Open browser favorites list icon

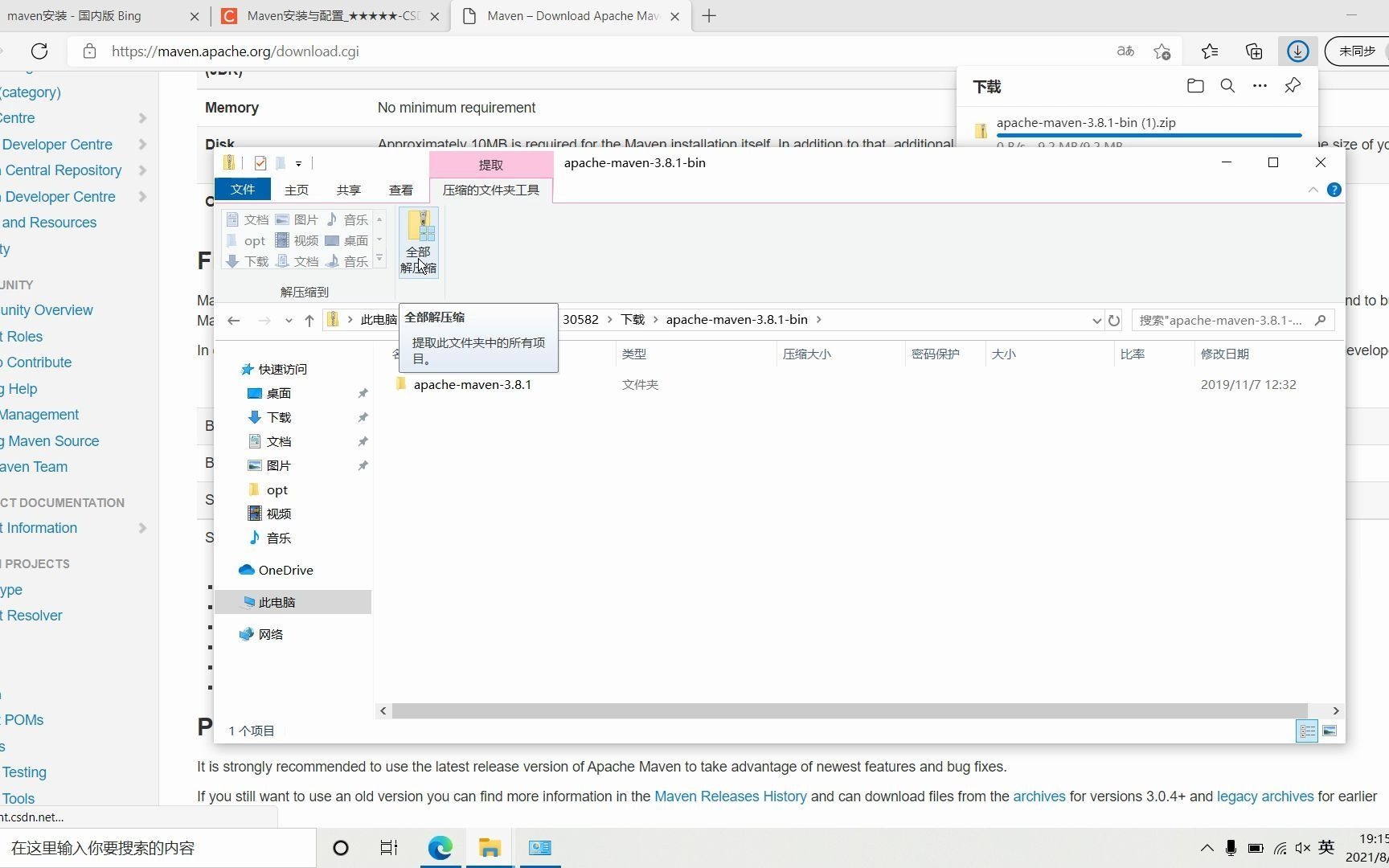tap(1210, 51)
